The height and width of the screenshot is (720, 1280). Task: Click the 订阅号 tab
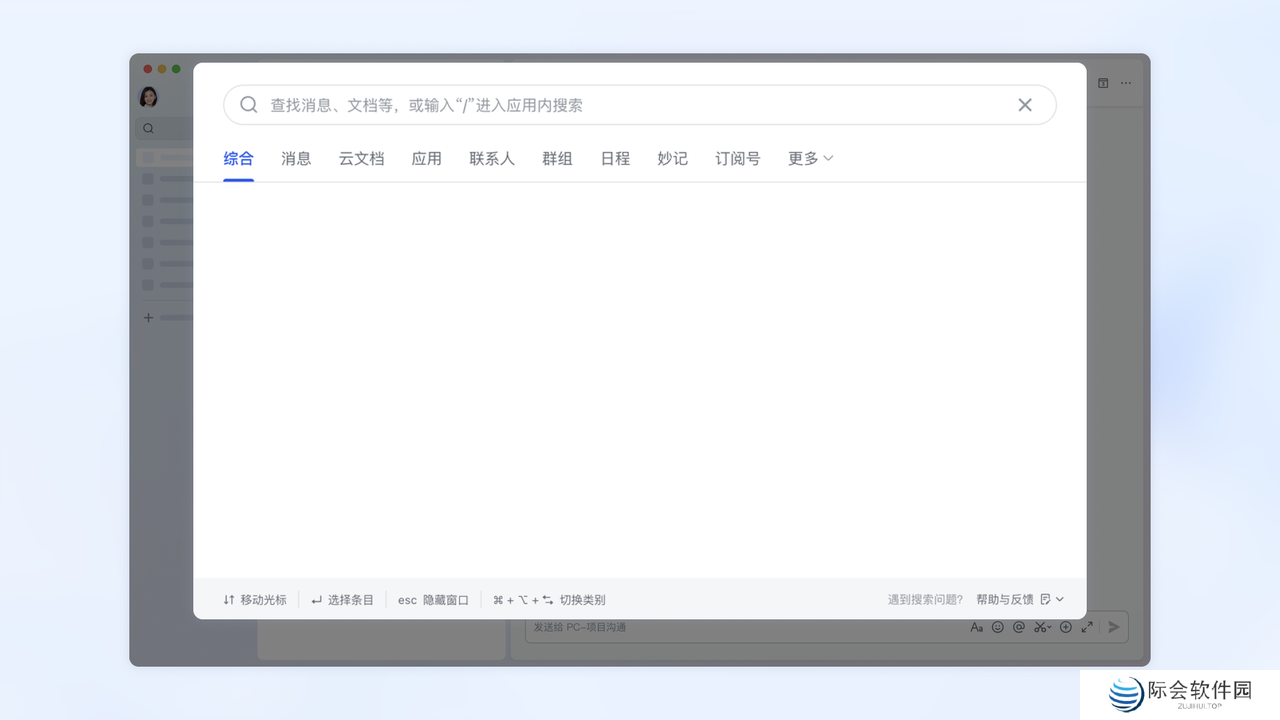[x=737, y=158]
